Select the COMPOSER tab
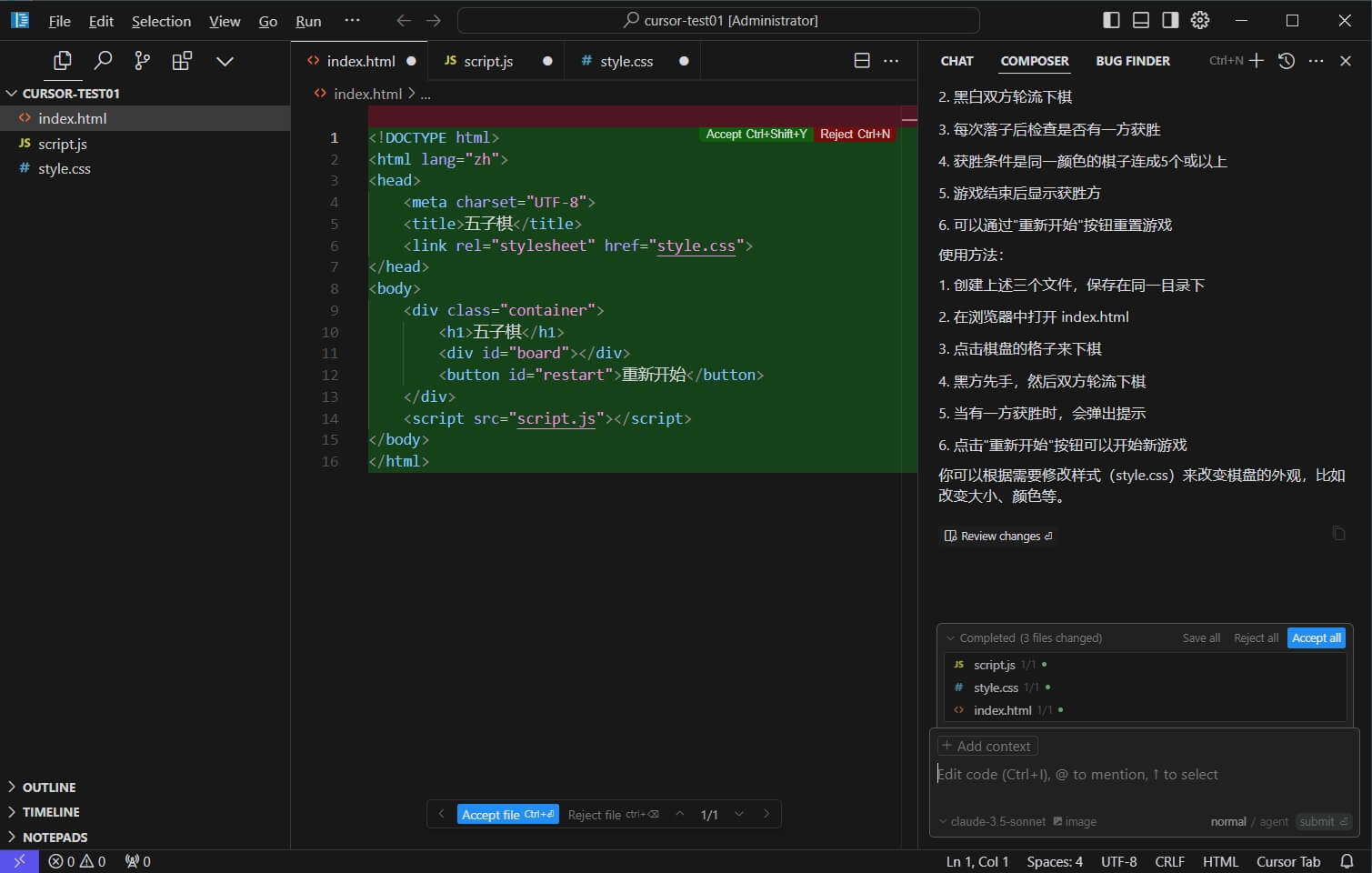1372x873 pixels. click(1035, 61)
